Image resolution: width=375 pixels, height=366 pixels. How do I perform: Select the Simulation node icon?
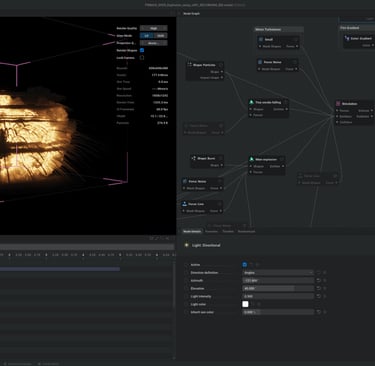tap(338, 104)
